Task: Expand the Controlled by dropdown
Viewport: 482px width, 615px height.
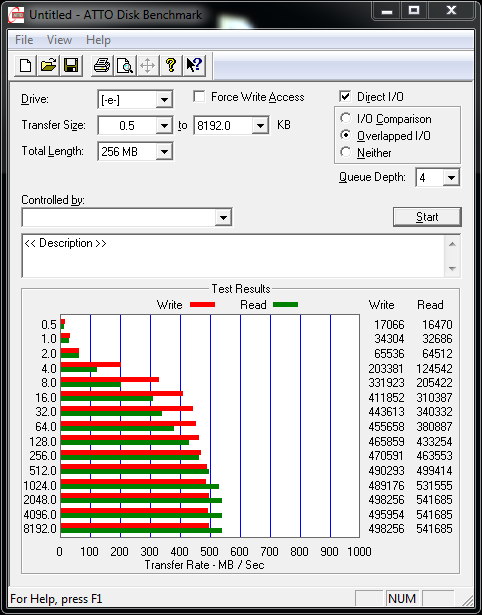Action: (223, 217)
